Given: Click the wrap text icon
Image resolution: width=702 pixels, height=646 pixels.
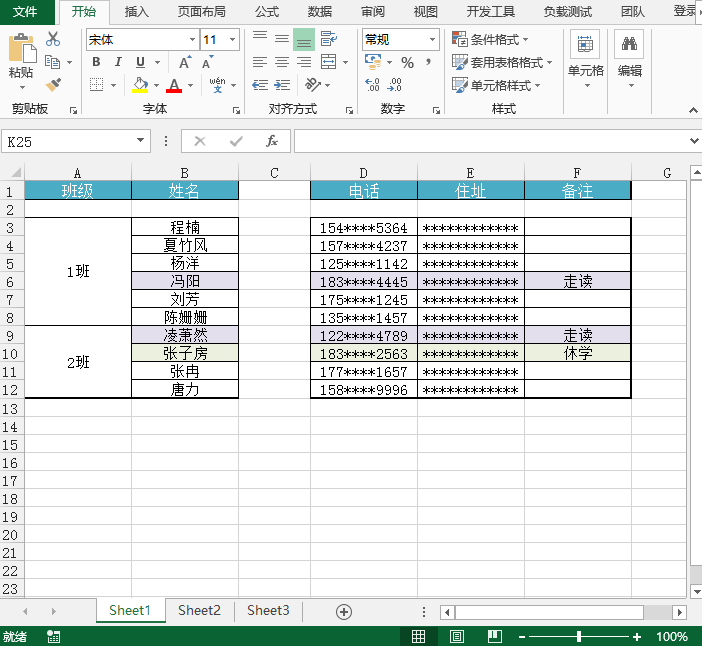Looking at the screenshot, I should (329, 39).
